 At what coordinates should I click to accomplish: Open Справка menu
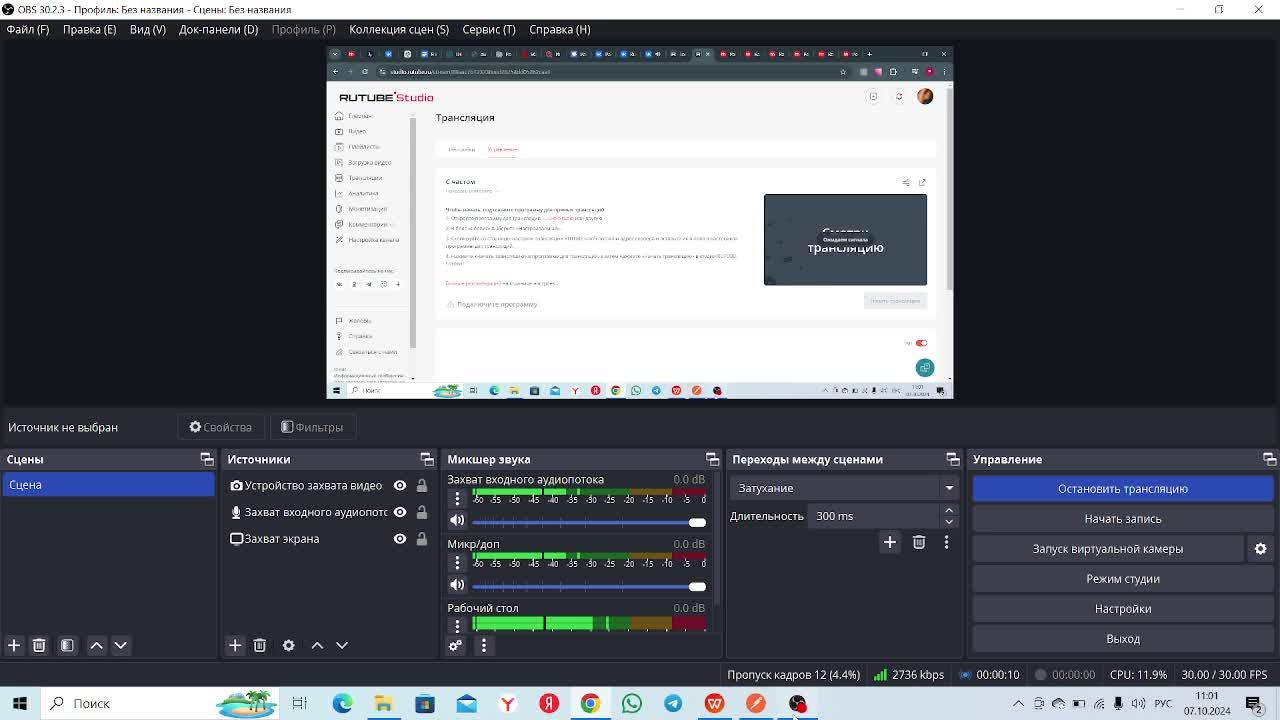(x=559, y=29)
